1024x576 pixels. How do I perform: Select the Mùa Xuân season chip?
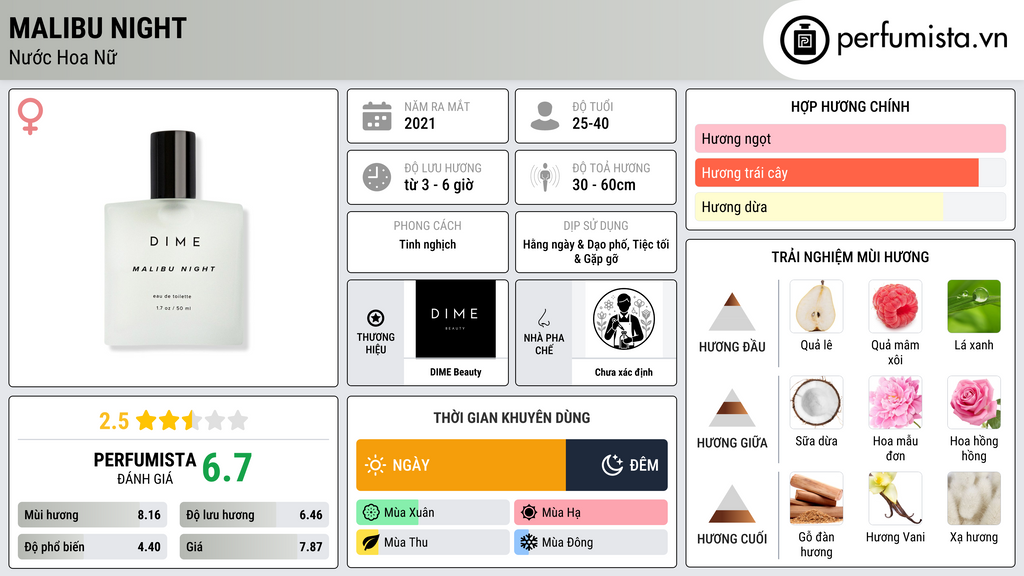click(433, 513)
